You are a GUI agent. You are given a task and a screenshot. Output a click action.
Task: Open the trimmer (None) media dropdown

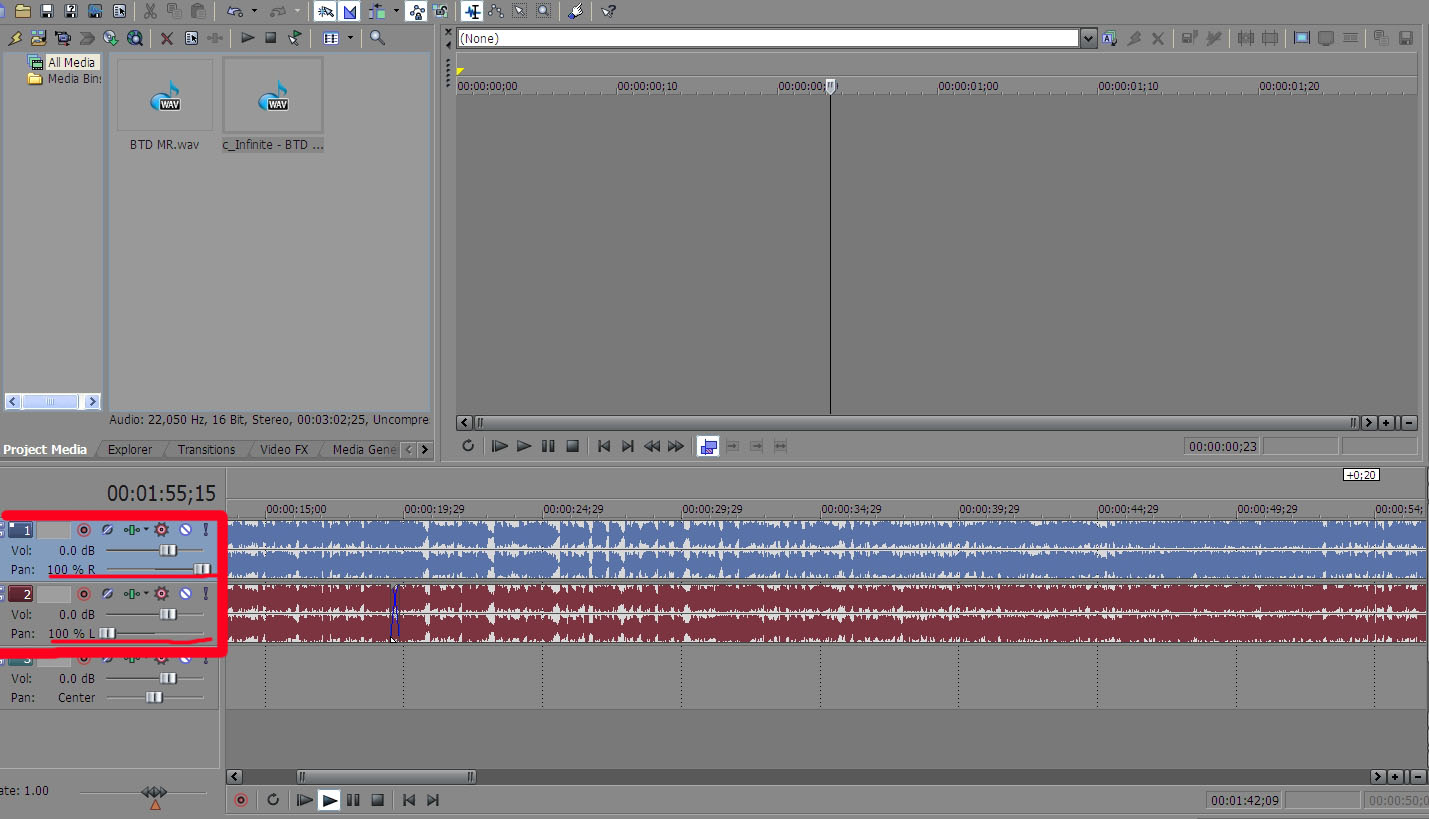1088,38
